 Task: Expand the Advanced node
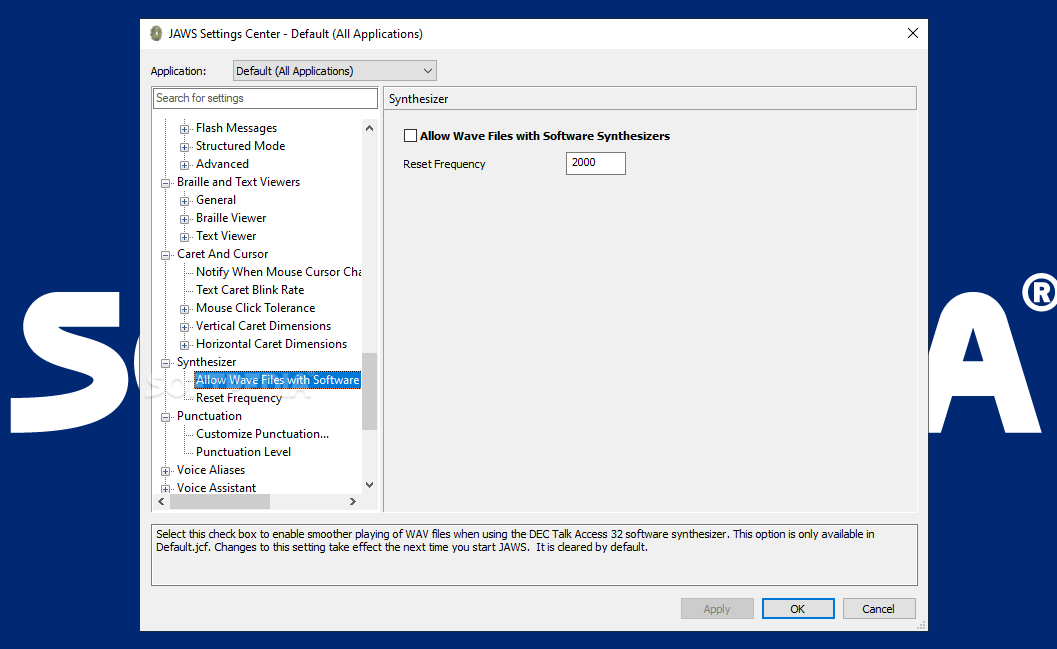184,165
